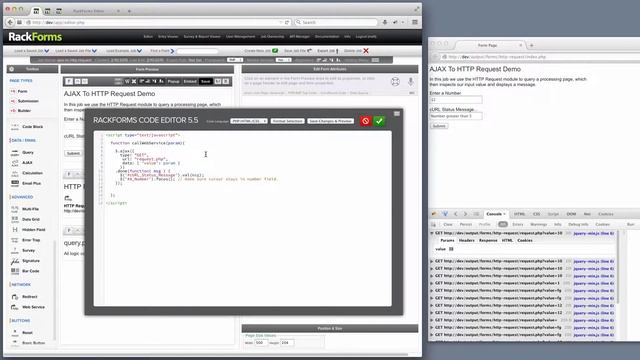The height and width of the screenshot is (360, 640).
Task: Click the Export Job button
Action: 328,51
